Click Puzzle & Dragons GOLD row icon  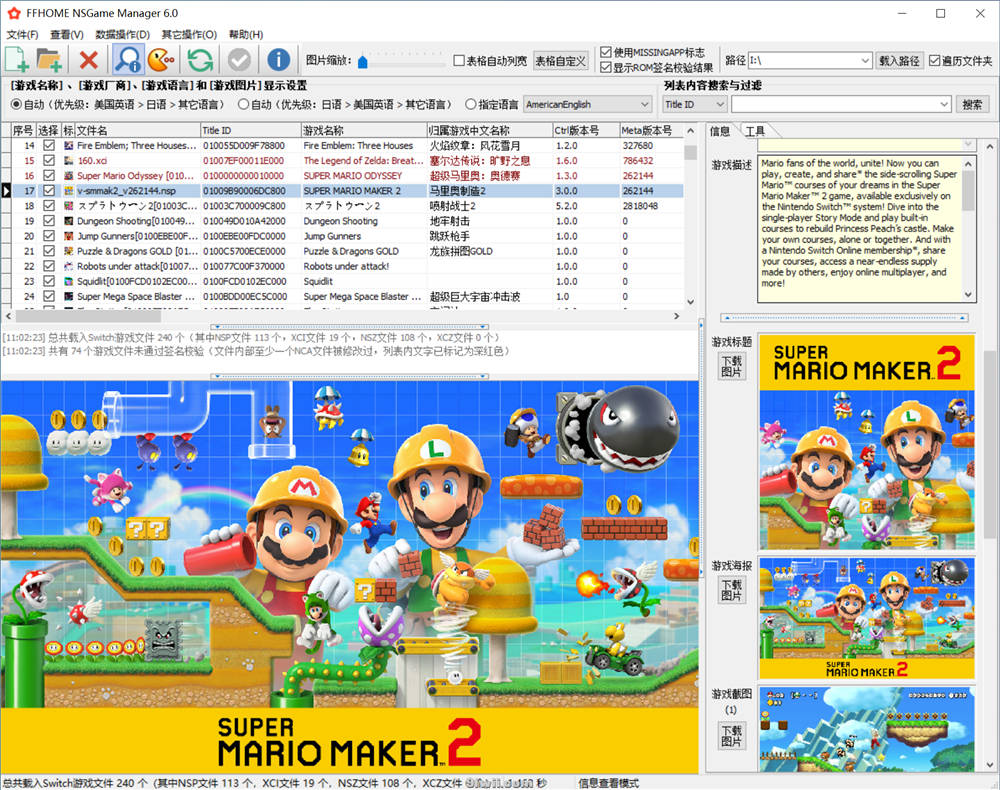point(69,251)
